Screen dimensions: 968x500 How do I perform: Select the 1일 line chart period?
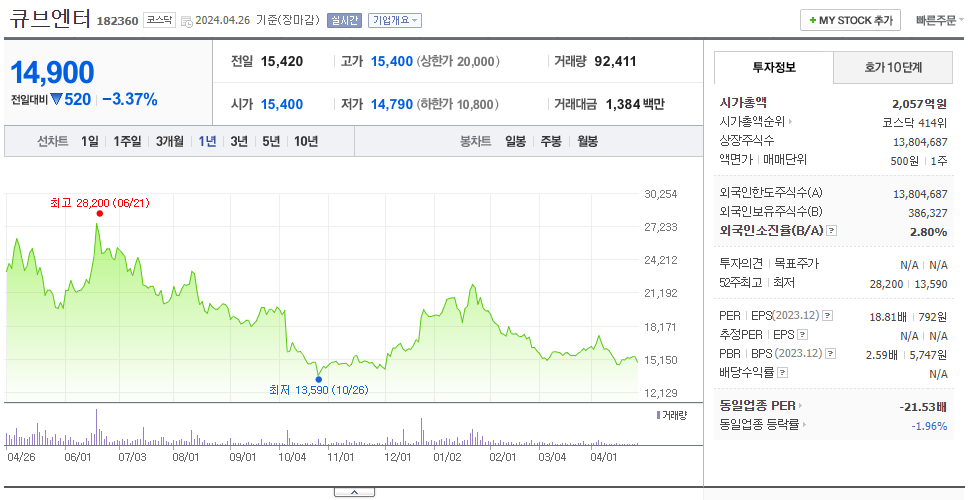[90, 141]
